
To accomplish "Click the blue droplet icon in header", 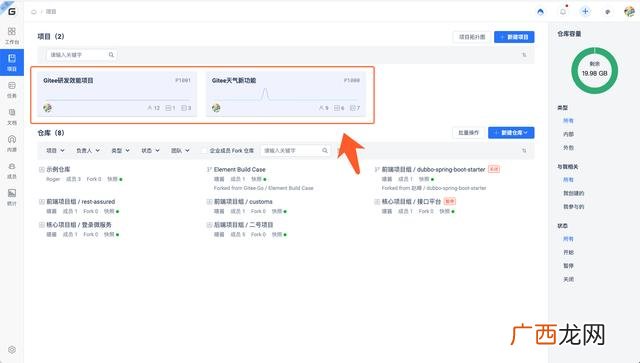I will tap(540, 12).
